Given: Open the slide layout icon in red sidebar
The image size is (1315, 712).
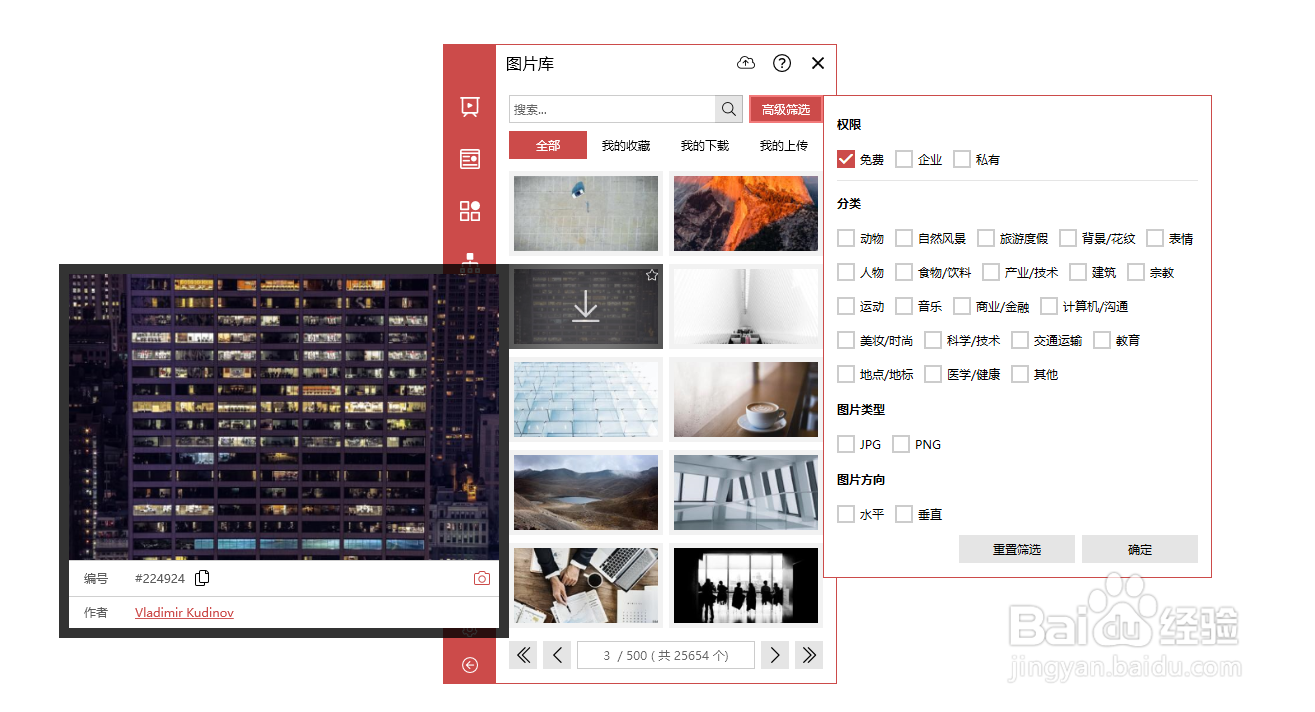Looking at the screenshot, I should (470, 159).
